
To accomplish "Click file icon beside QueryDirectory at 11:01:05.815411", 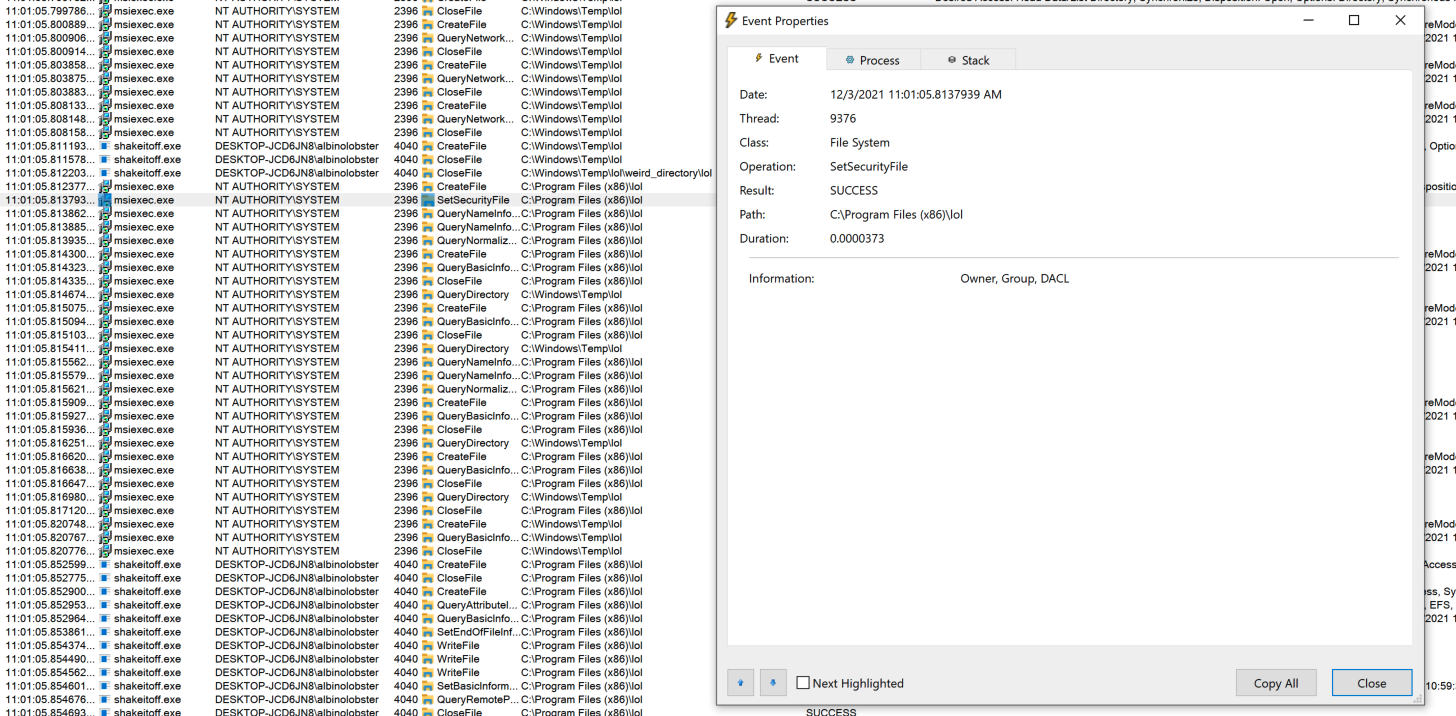I will (428, 349).
